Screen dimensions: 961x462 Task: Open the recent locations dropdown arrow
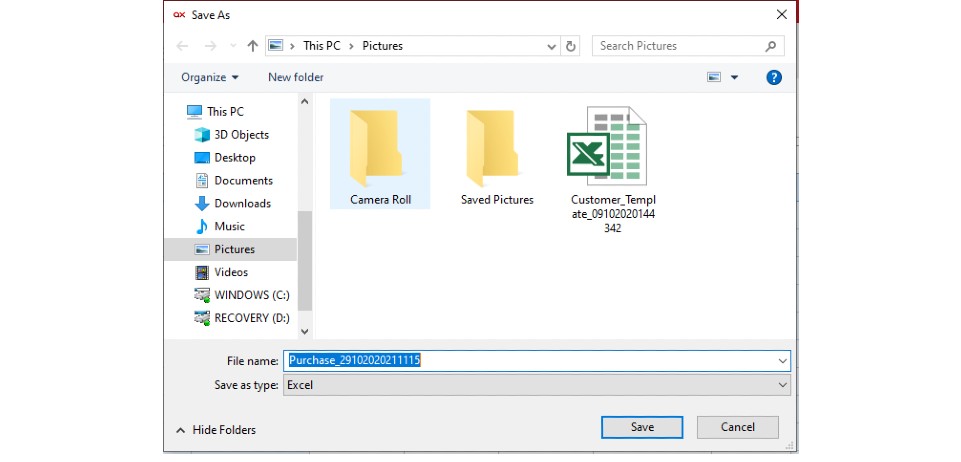233,46
